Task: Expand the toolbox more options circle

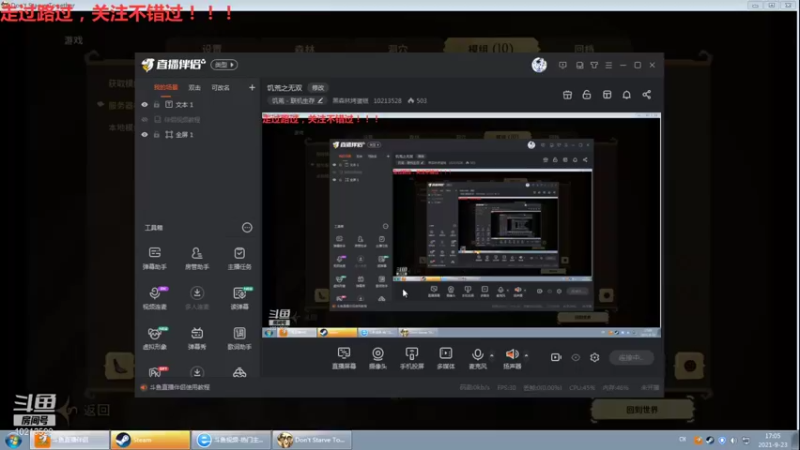Action: [247, 228]
